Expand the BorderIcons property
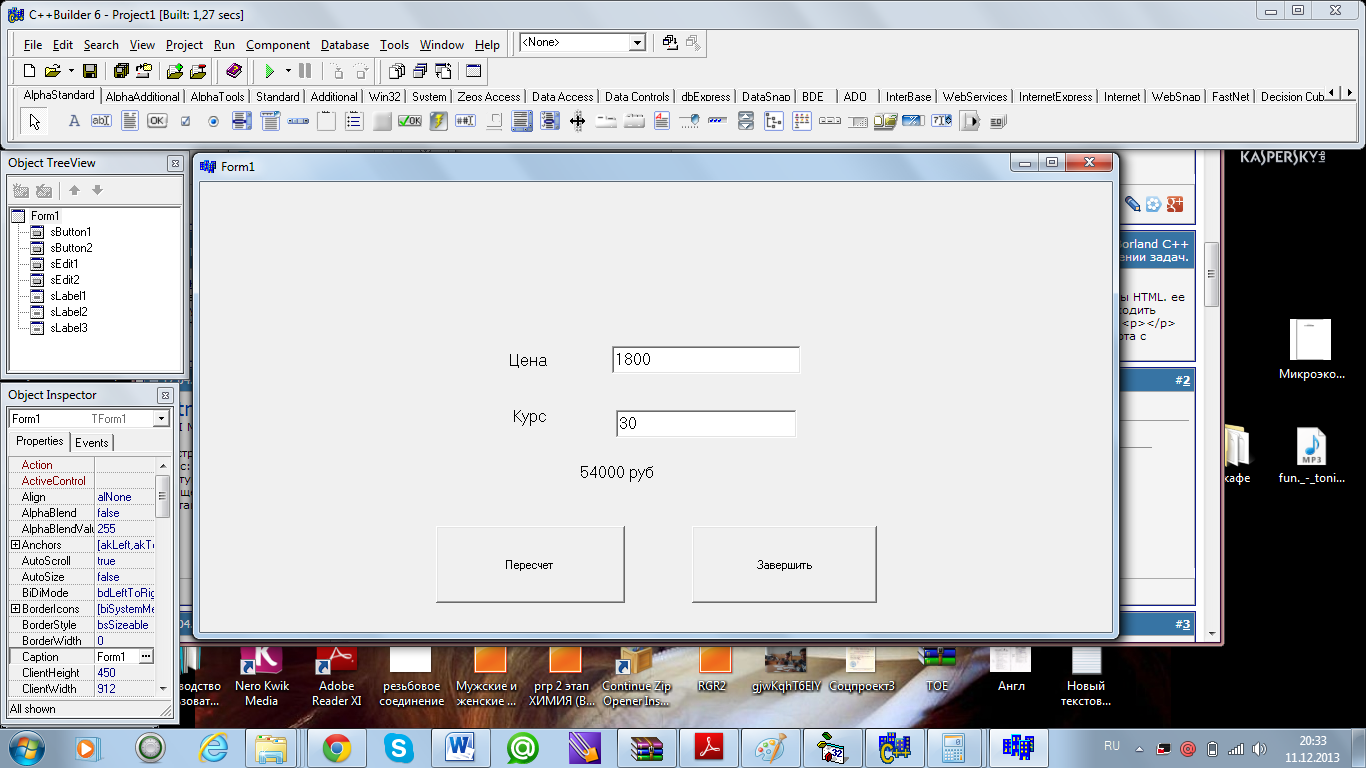 tap(15, 609)
